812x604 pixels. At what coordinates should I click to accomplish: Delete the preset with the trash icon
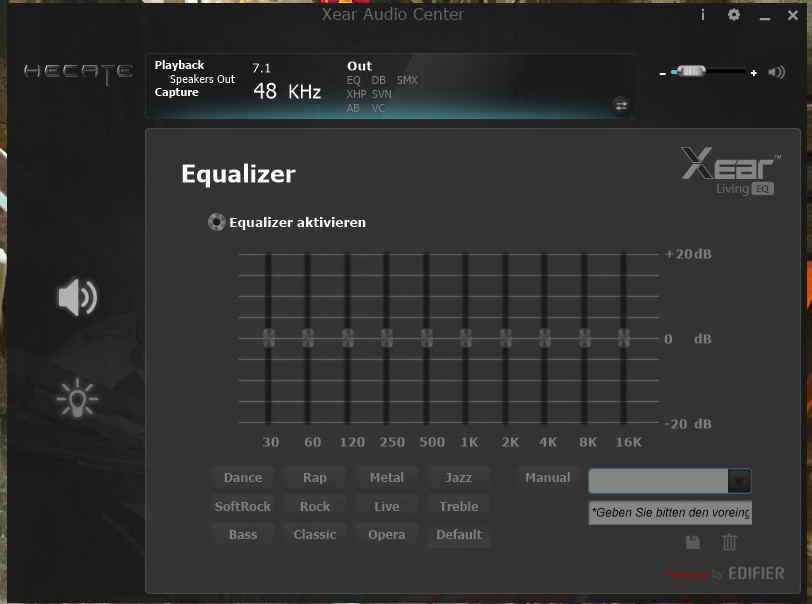730,542
